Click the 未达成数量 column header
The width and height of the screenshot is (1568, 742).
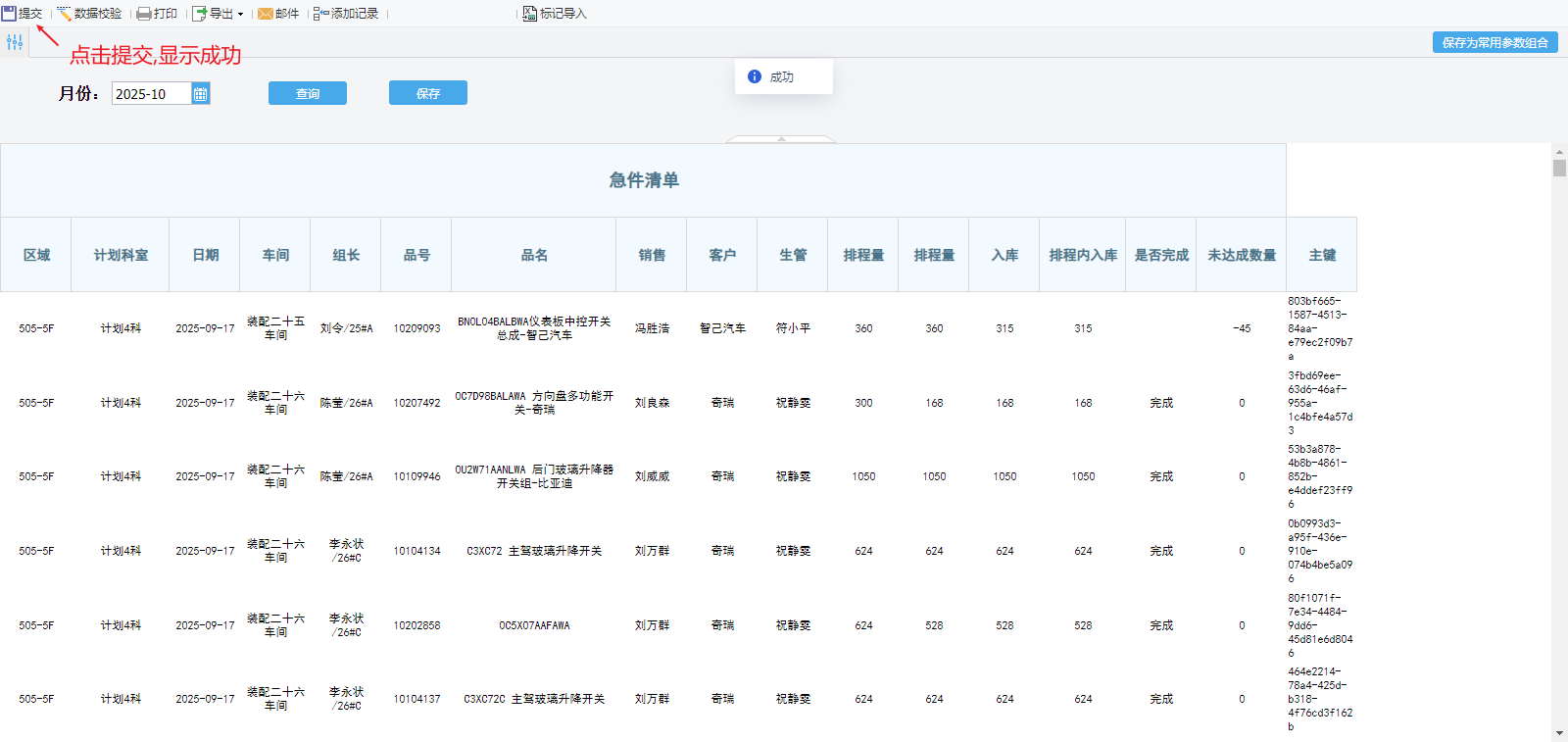coord(1242,255)
